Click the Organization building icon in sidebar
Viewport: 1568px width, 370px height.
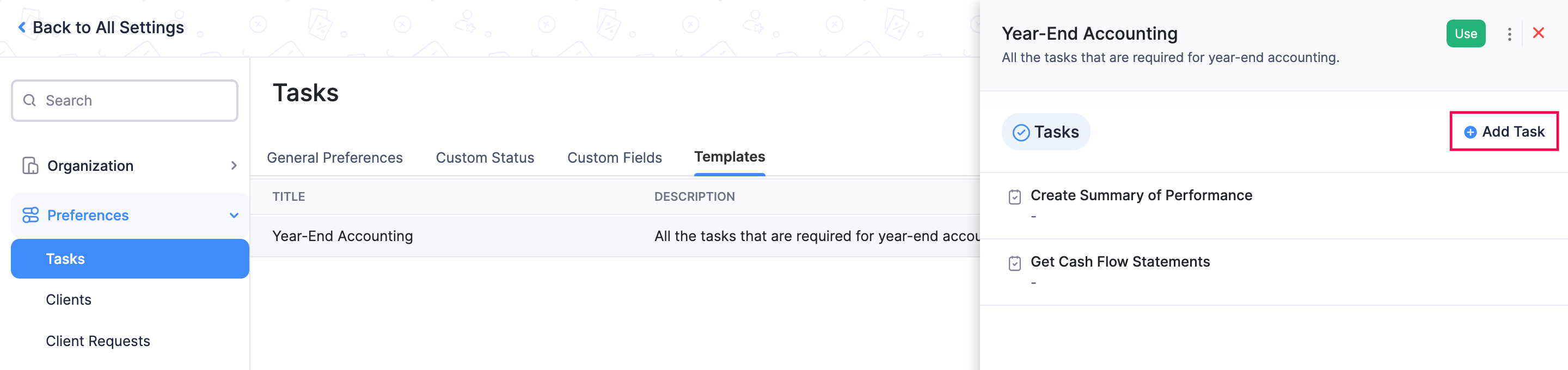[30, 165]
